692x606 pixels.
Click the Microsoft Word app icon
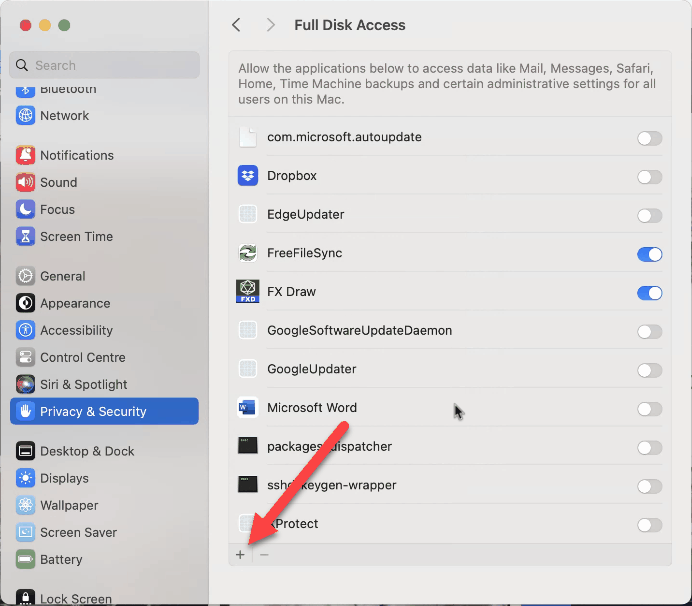[248, 407]
